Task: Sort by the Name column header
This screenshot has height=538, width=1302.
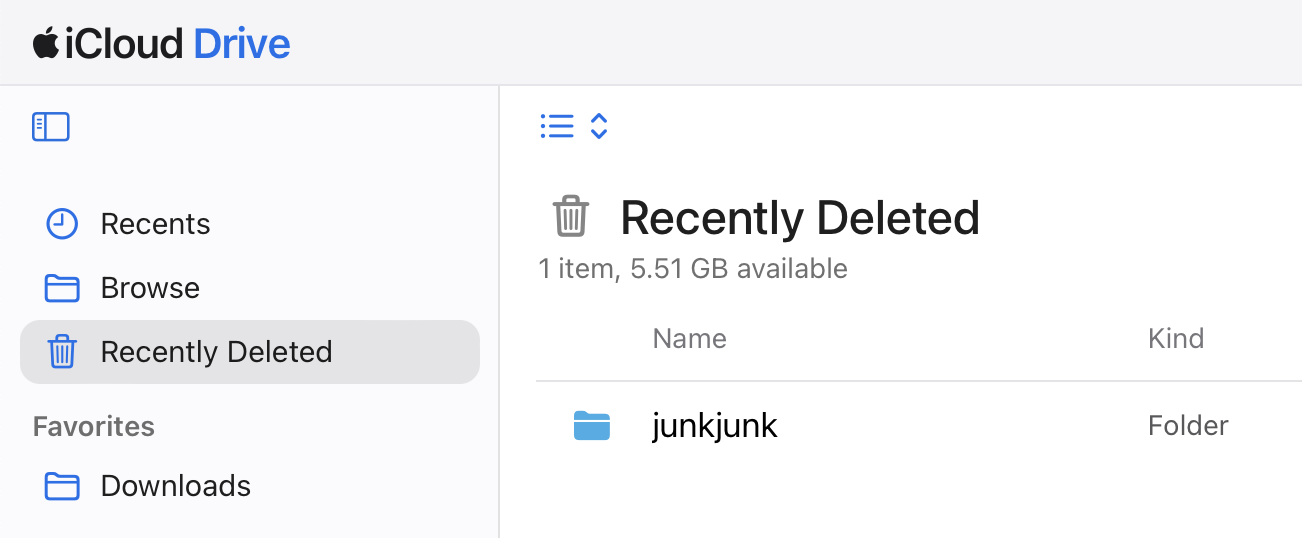Action: tap(689, 338)
